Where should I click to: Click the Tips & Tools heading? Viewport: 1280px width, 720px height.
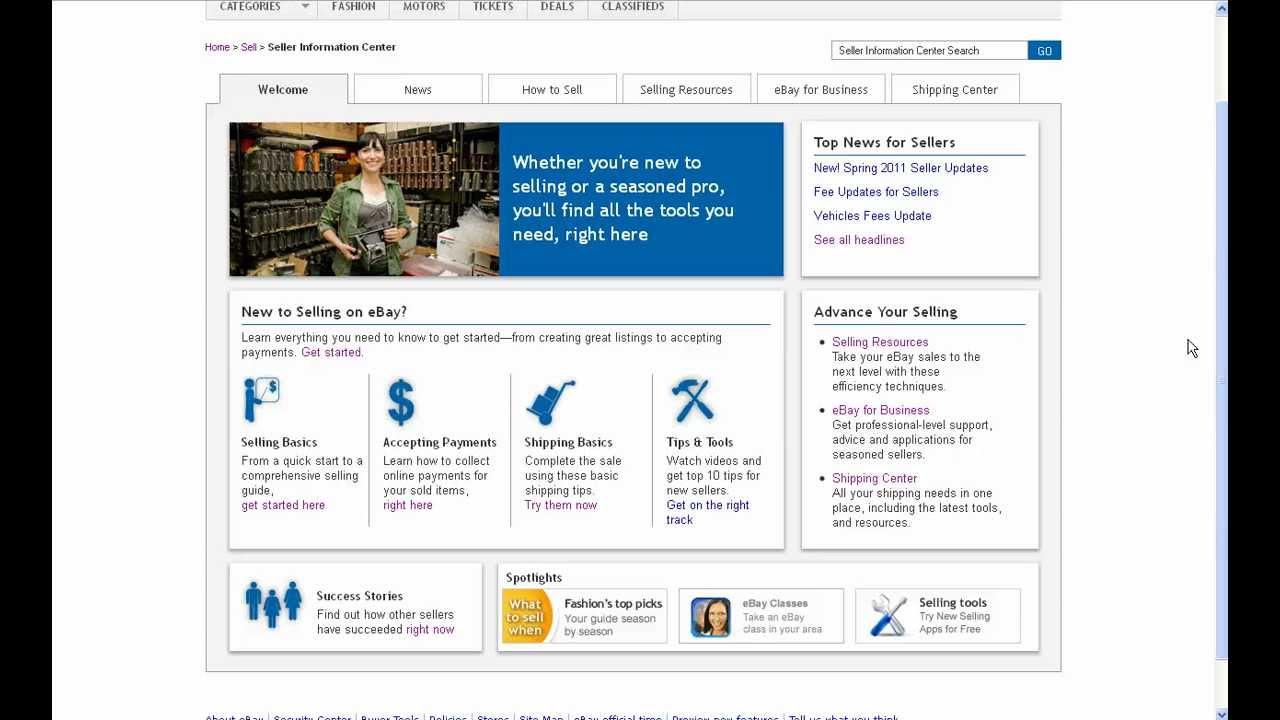[x=700, y=442]
